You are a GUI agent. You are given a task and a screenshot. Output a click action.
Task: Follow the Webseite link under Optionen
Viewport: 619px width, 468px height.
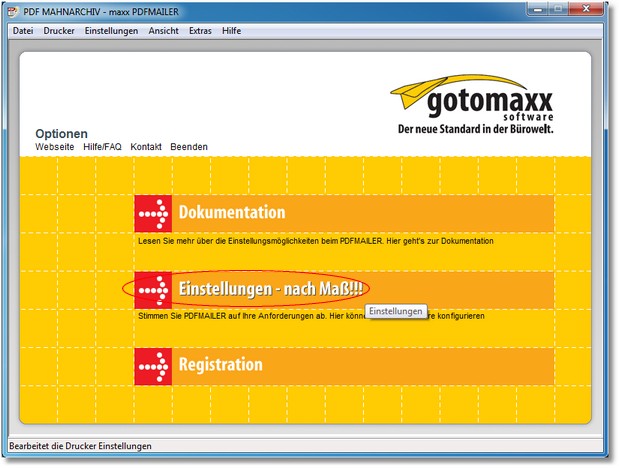point(54,147)
